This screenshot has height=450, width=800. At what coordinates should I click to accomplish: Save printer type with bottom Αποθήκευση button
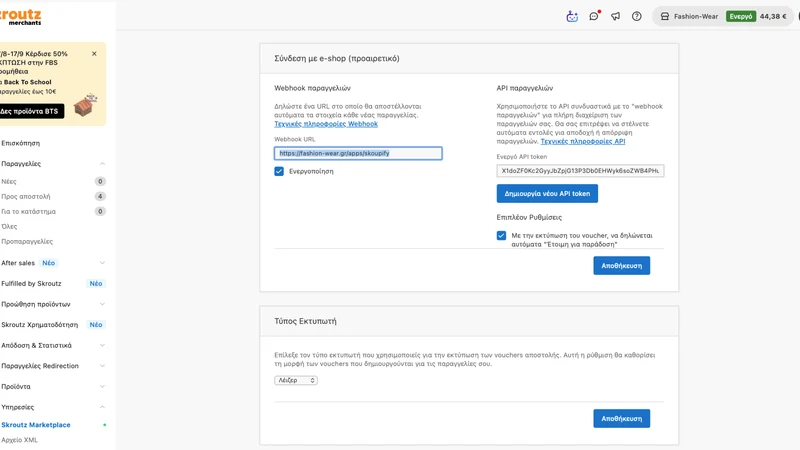pyautogui.click(x=621, y=418)
